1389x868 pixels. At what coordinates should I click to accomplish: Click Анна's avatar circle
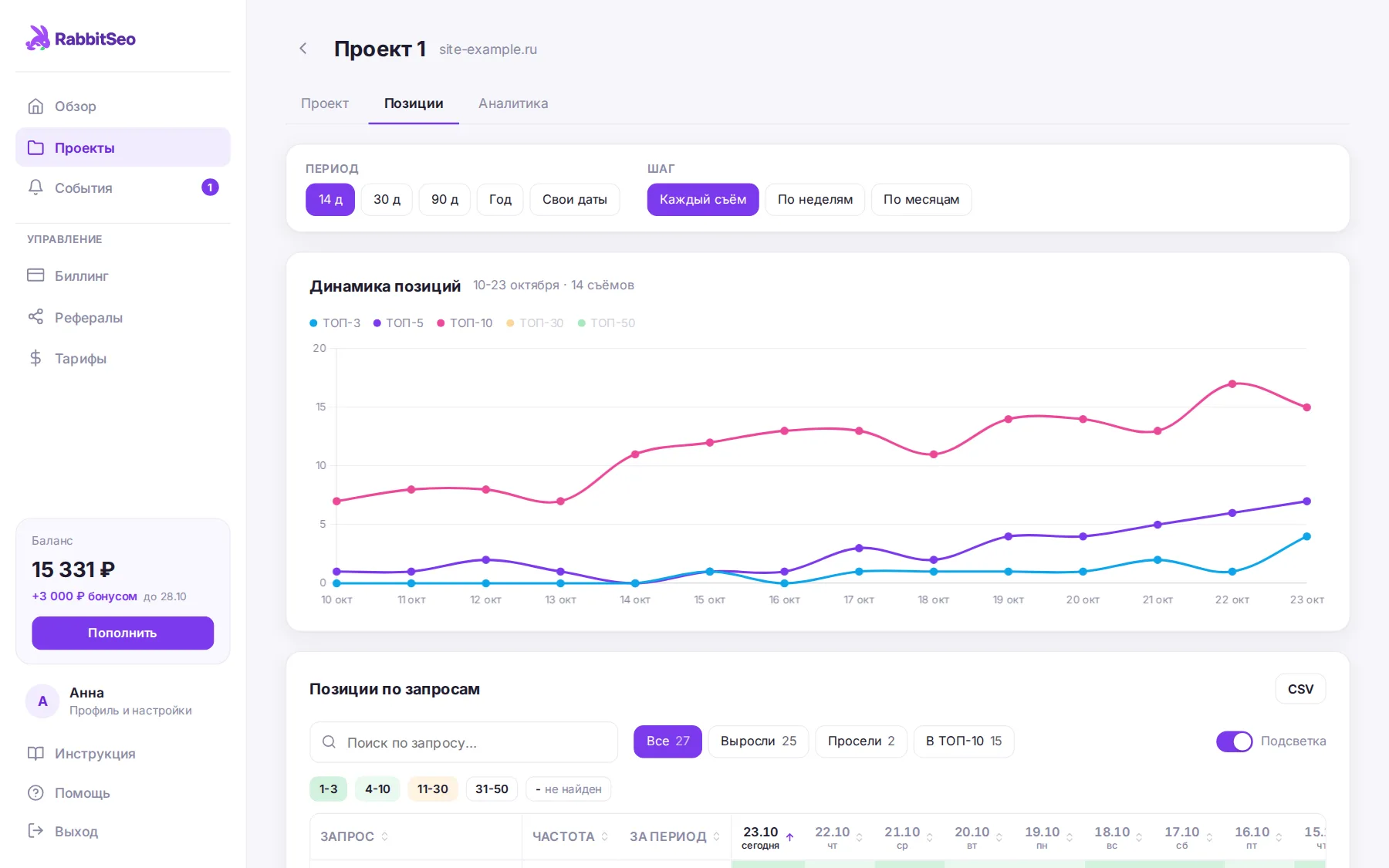tap(42, 701)
